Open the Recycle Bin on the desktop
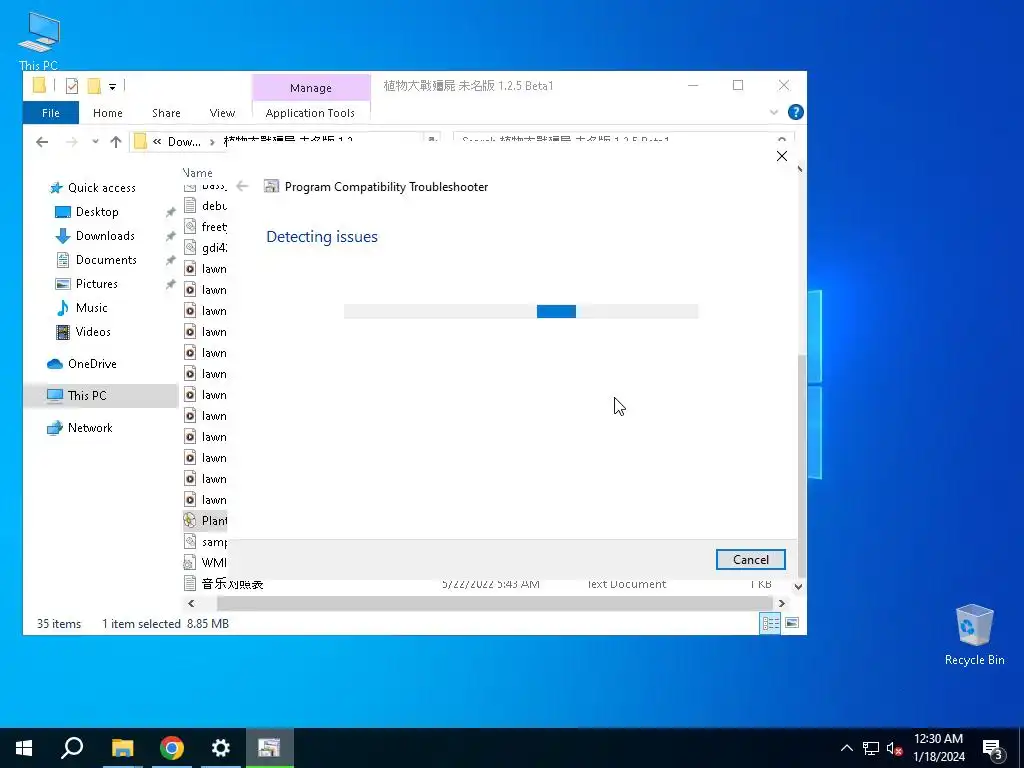Viewport: 1024px width, 768px height. click(974, 634)
